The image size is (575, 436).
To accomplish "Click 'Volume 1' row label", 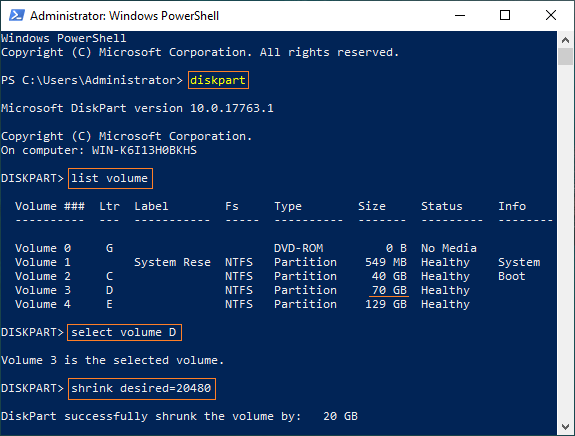I will click(x=43, y=262).
